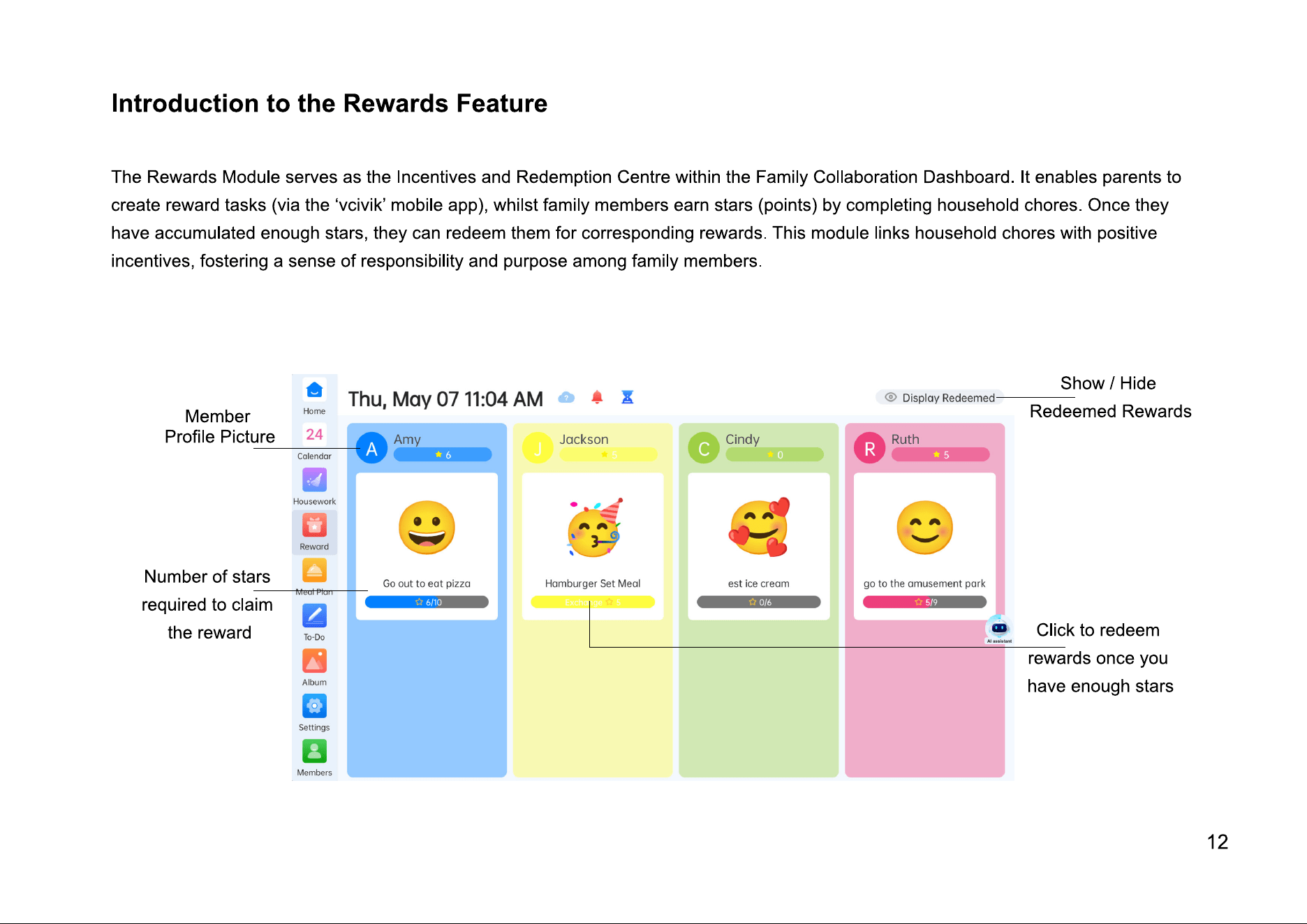Screen dimensions: 1307x924
Task: Click the cloud sync icon
Action: [566, 398]
